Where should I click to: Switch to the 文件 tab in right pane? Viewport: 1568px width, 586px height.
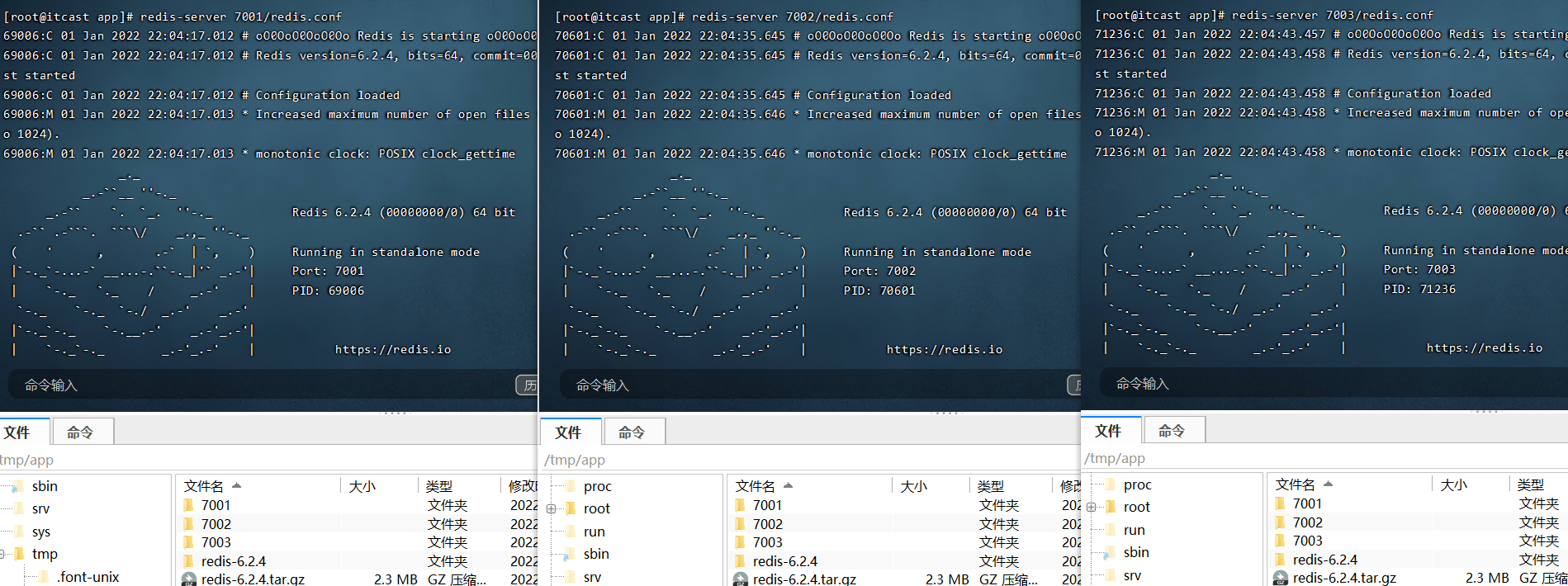point(1110,431)
